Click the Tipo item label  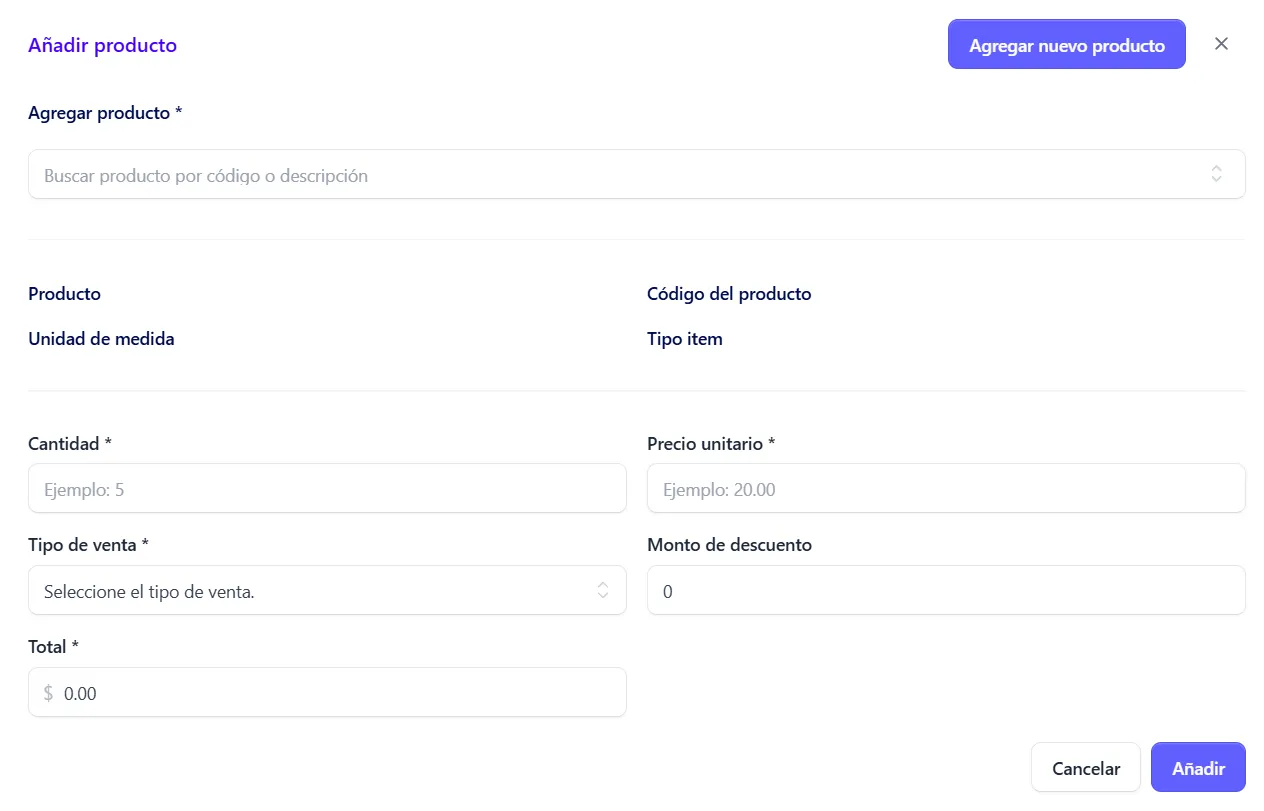coord(685,338)
